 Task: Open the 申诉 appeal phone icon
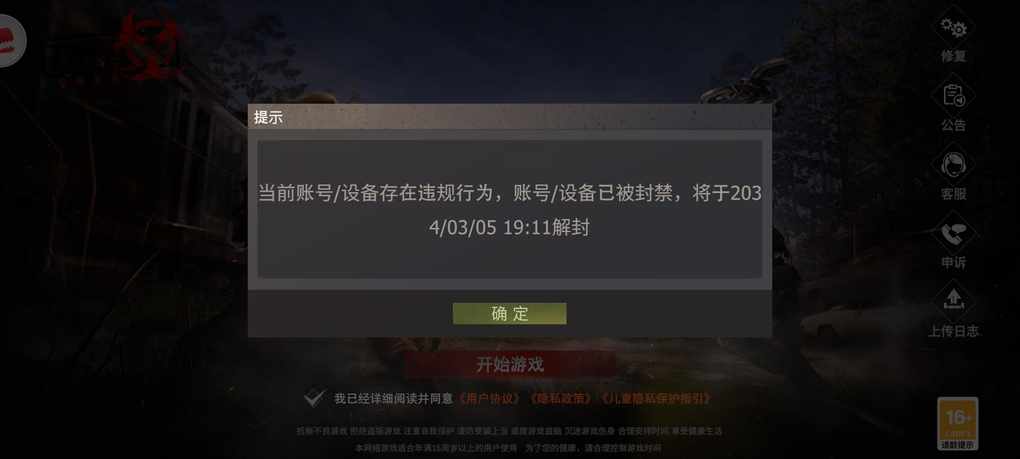(x=954, y=234)
